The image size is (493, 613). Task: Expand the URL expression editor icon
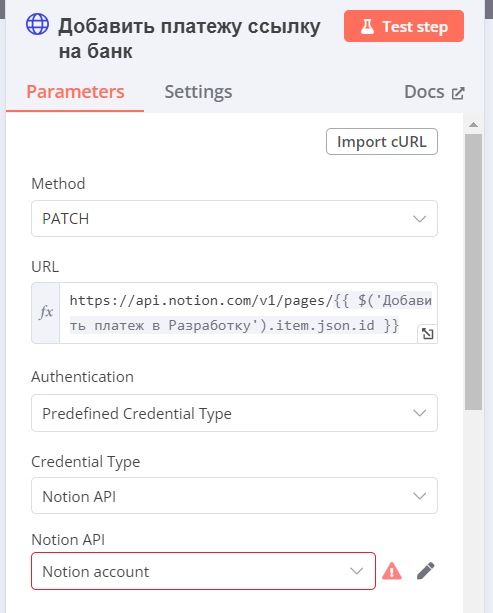(427, 333)
